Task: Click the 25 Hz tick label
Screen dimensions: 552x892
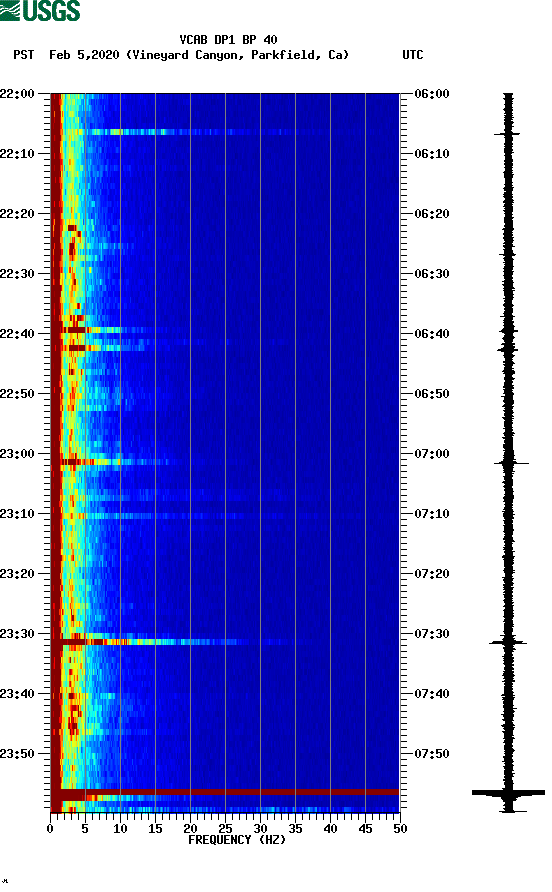Action: (225, 829)
